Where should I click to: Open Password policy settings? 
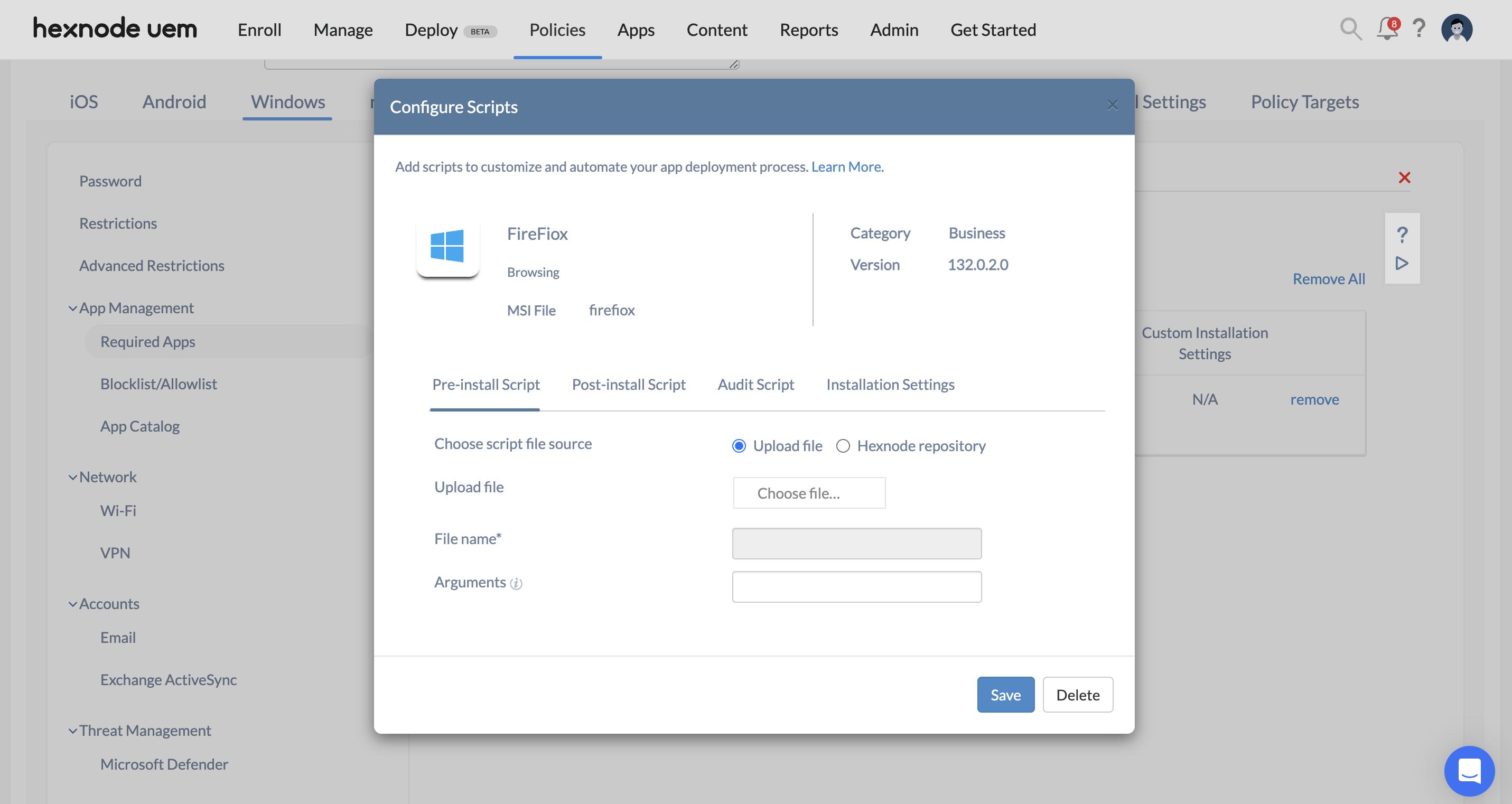(x=110, y=181)
